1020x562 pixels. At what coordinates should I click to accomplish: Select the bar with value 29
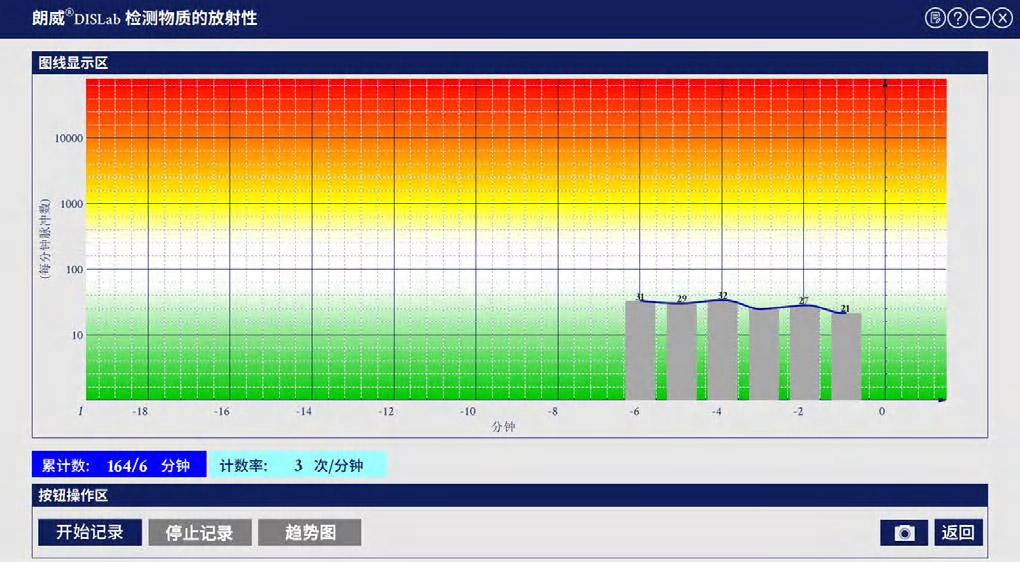coord(682,352)
